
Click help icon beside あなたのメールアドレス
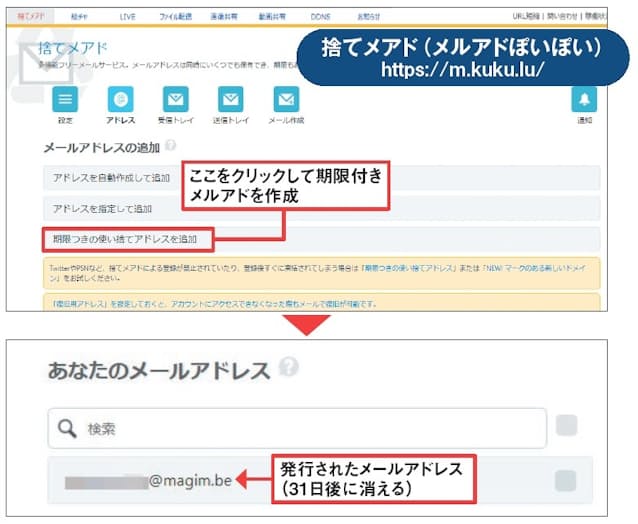coord(289,367)
